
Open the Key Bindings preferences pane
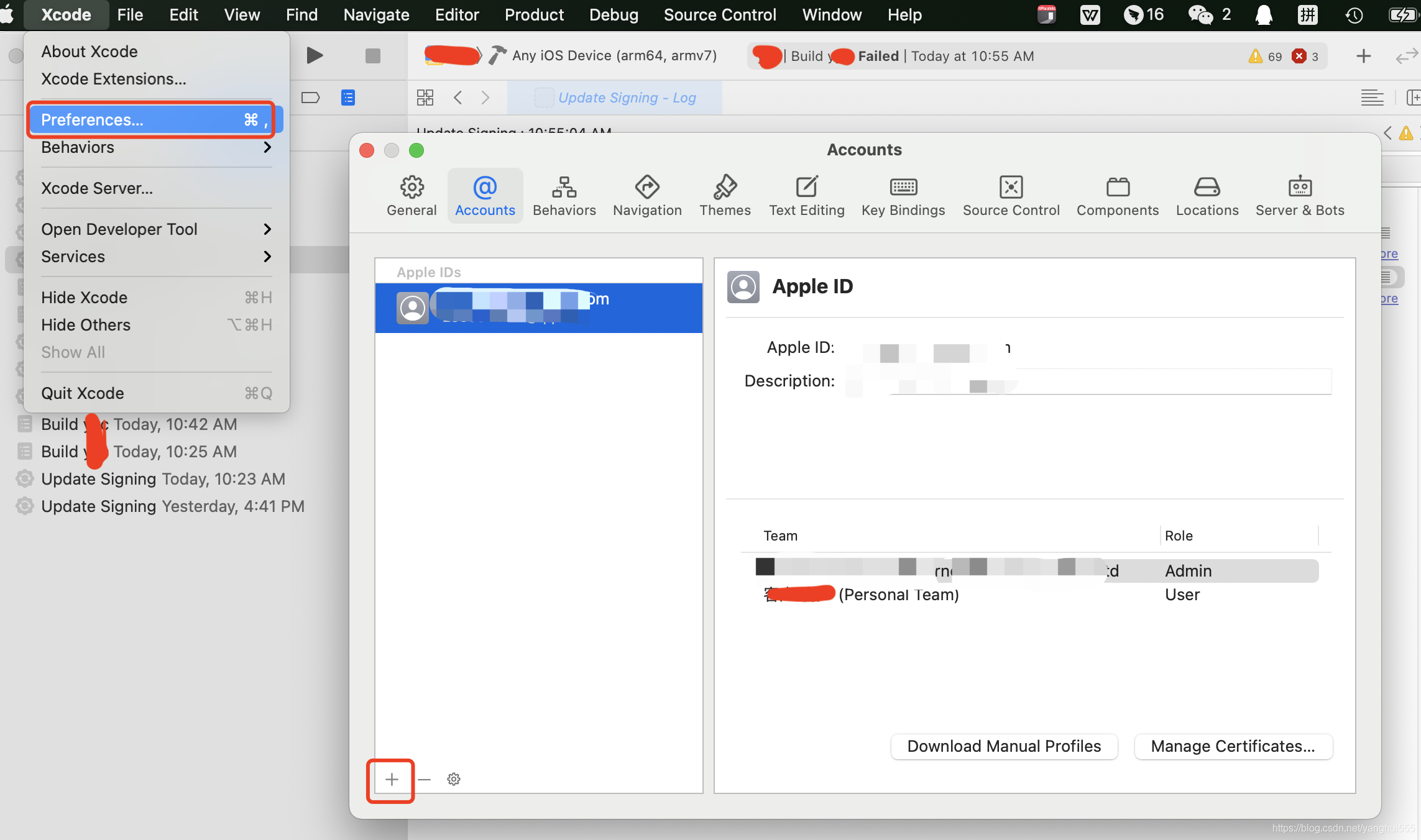pos(903,195)
